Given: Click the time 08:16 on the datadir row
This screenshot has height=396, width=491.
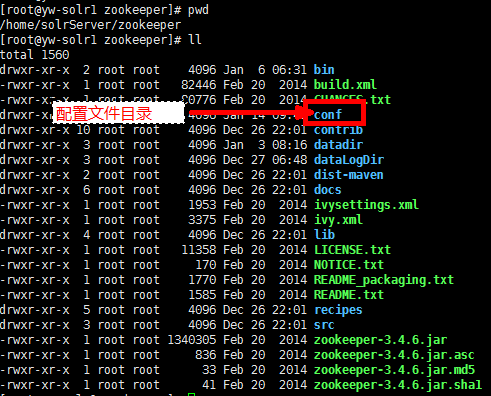Looking at the screenshot, I should 289,145.
